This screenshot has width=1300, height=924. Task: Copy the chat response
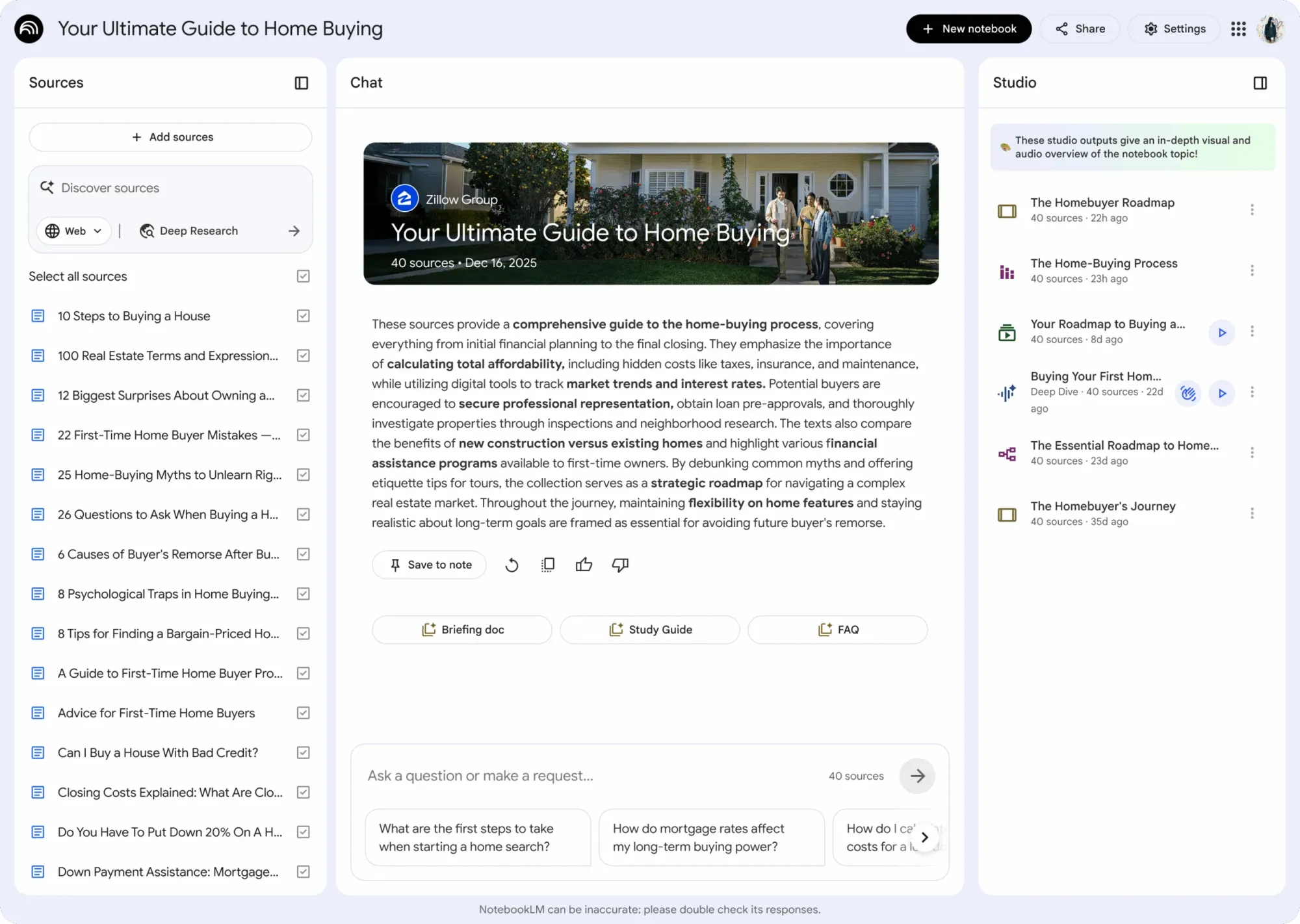point(547,565)
